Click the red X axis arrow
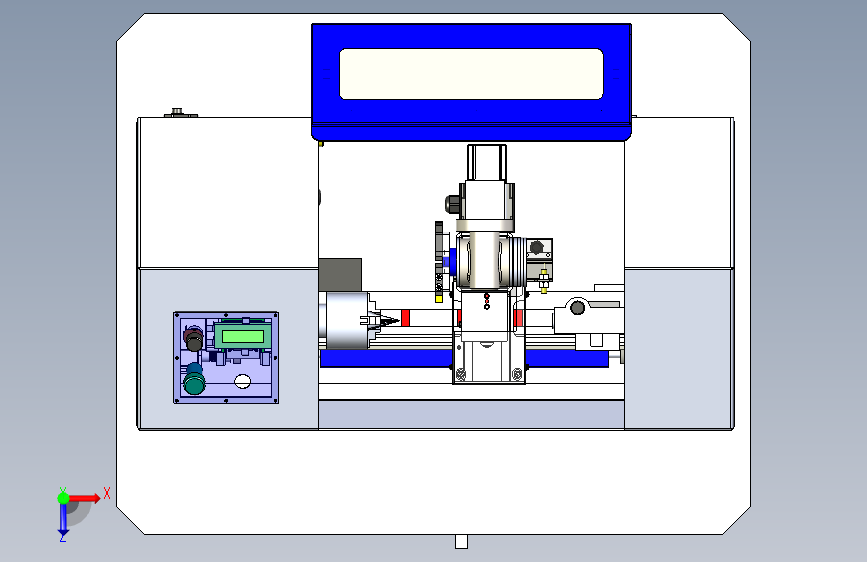Image resolution: width=867 pixels, height=562 pixels. 86,498
